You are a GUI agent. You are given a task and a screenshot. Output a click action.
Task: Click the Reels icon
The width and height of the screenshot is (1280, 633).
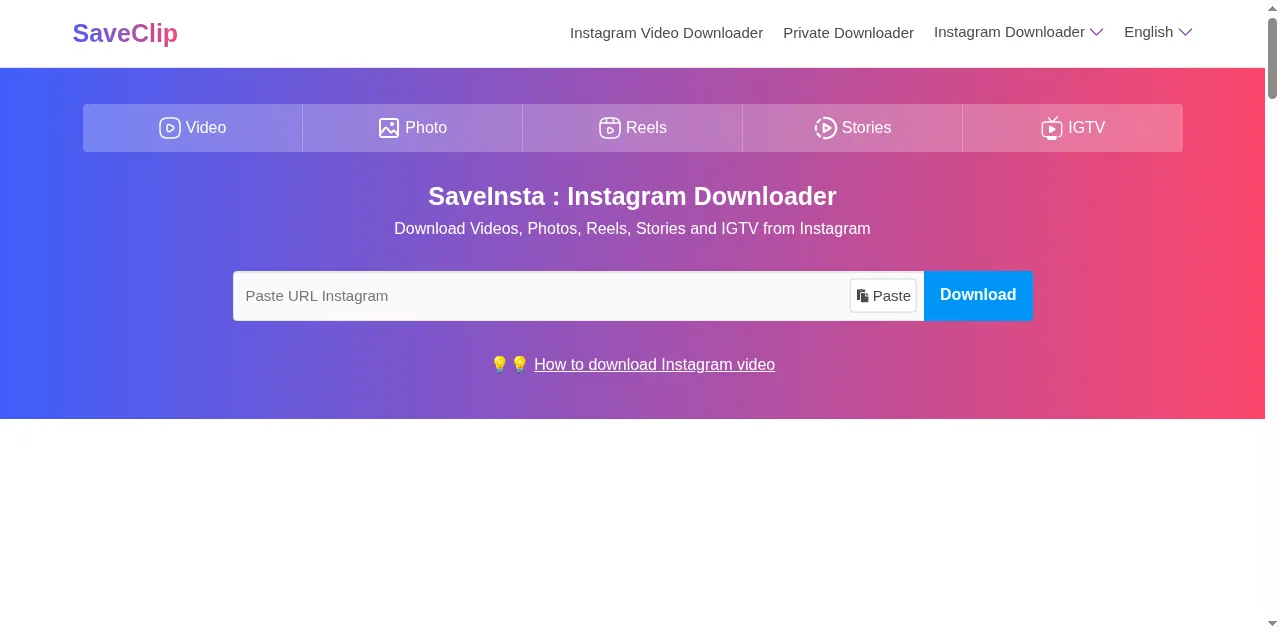(x=610, y=128)
